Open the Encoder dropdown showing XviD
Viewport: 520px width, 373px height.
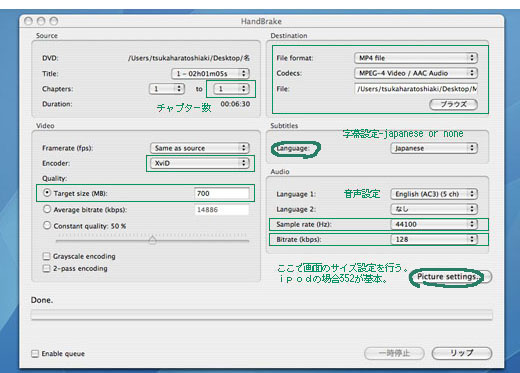pos(200,163)
